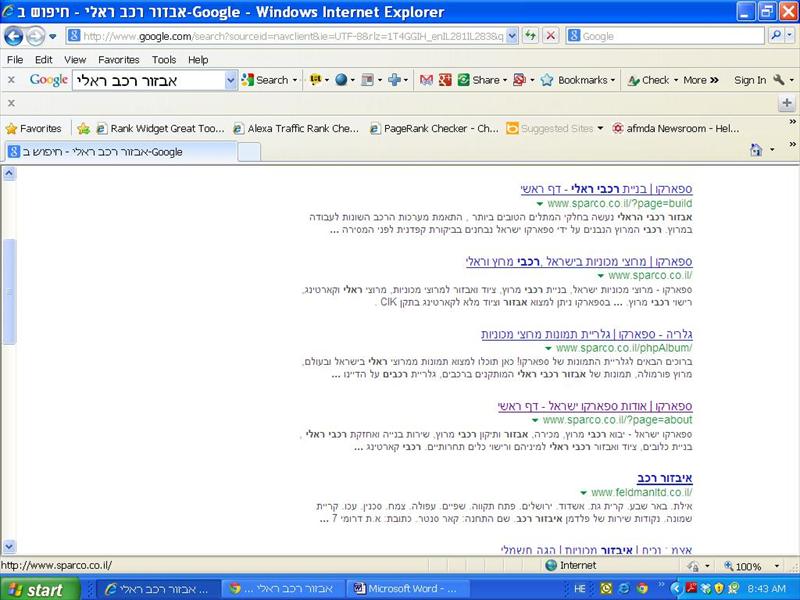The width and height of the screenshot is (800, 600).
Task: Open the Help menu
Action: pos(198,60)
